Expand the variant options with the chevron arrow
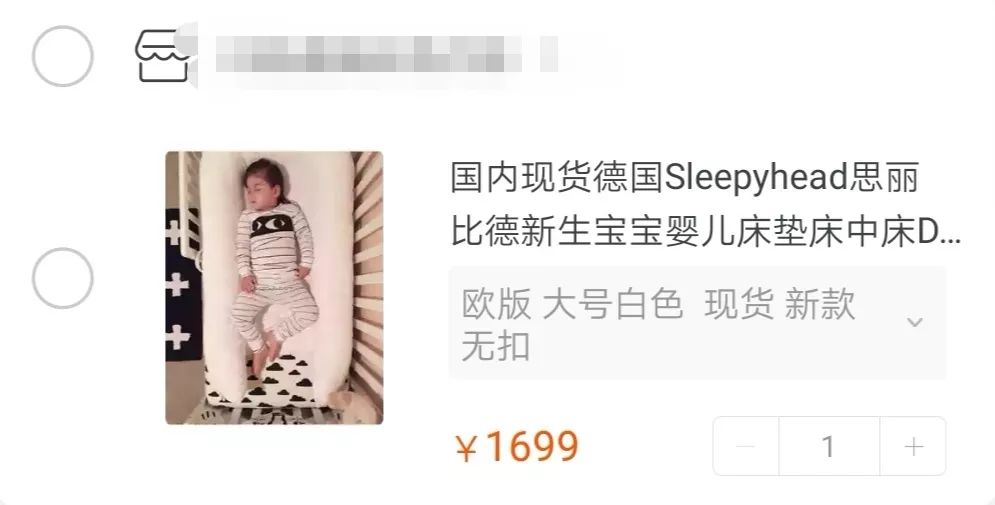995x505 pixels. point(914,322)
